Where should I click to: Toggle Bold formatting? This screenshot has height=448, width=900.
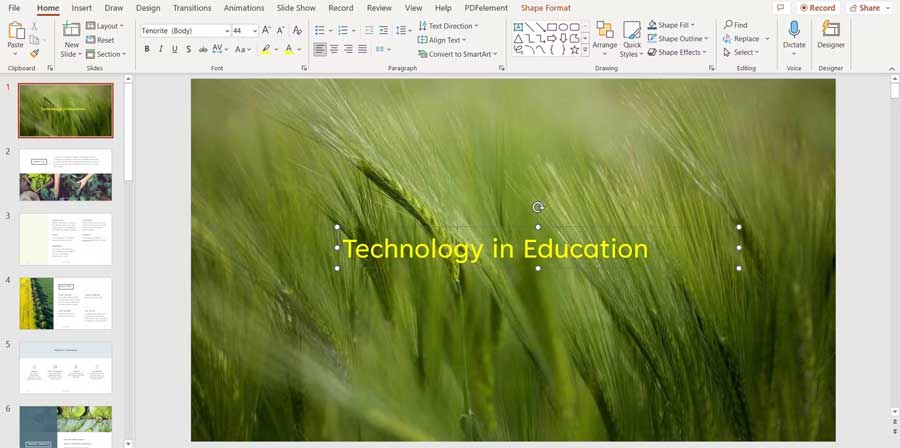pyautogui.click(x=147, y=49)
